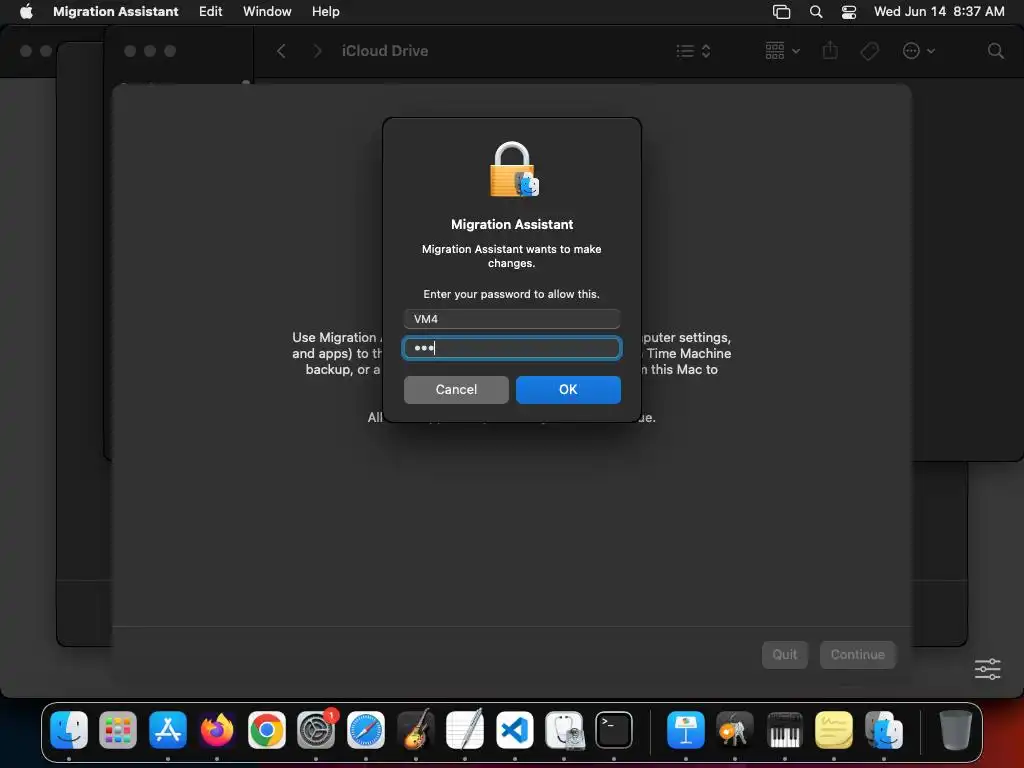Open the piano keyboard app in the Dock

[784, 729]
